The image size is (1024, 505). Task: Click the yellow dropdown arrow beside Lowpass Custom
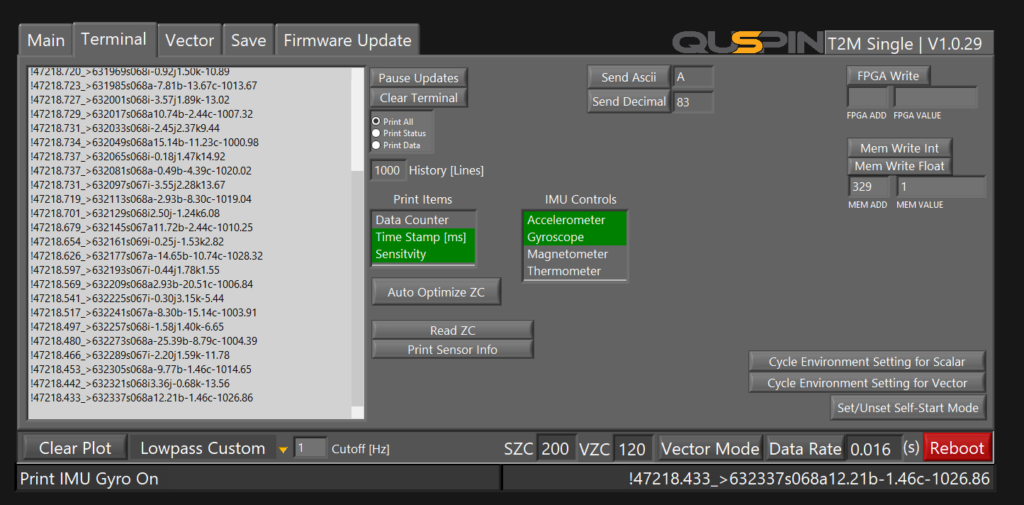pos(283,449)
